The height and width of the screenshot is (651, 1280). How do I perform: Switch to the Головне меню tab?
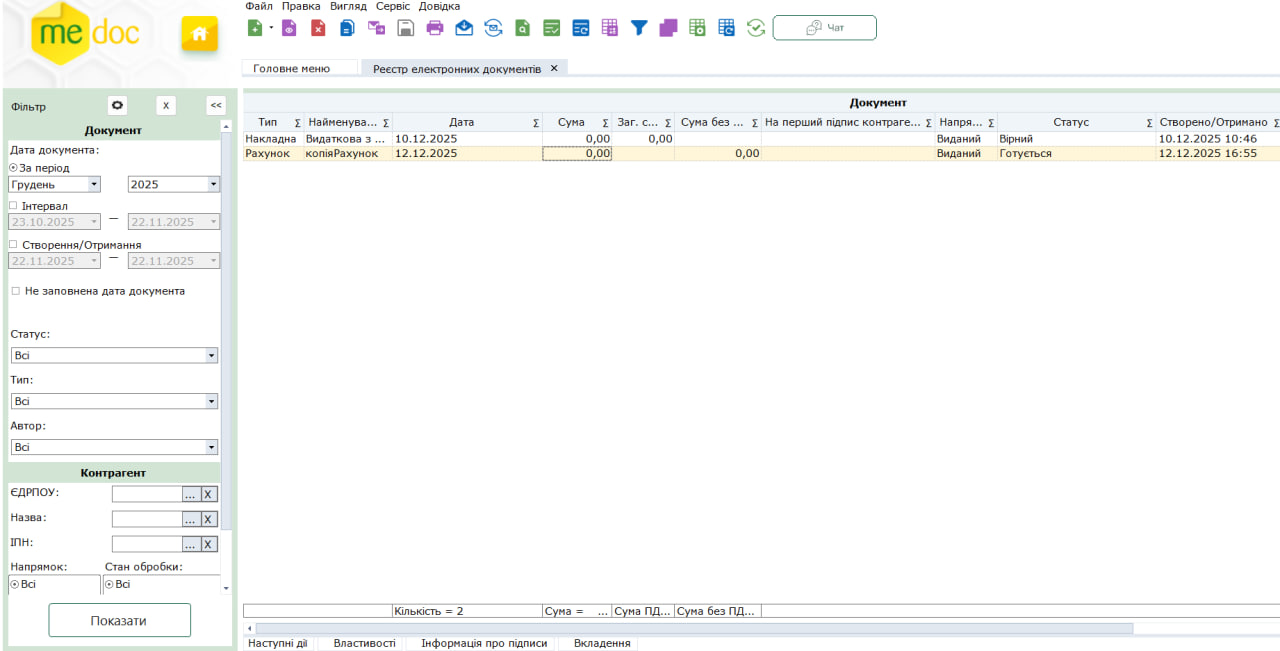tap(291, 69)
